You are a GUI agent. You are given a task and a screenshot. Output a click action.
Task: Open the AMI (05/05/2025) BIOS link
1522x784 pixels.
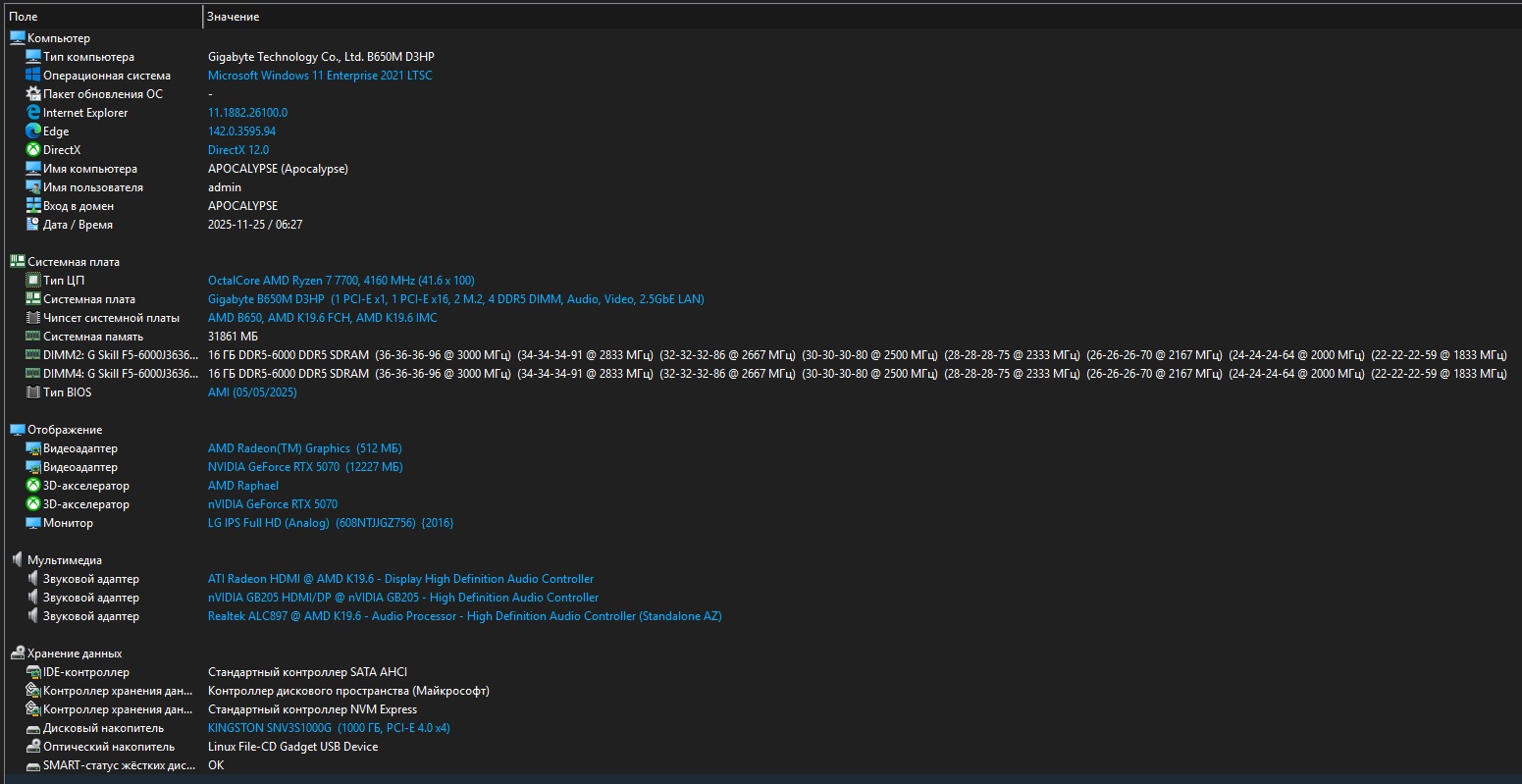point(252,392)
